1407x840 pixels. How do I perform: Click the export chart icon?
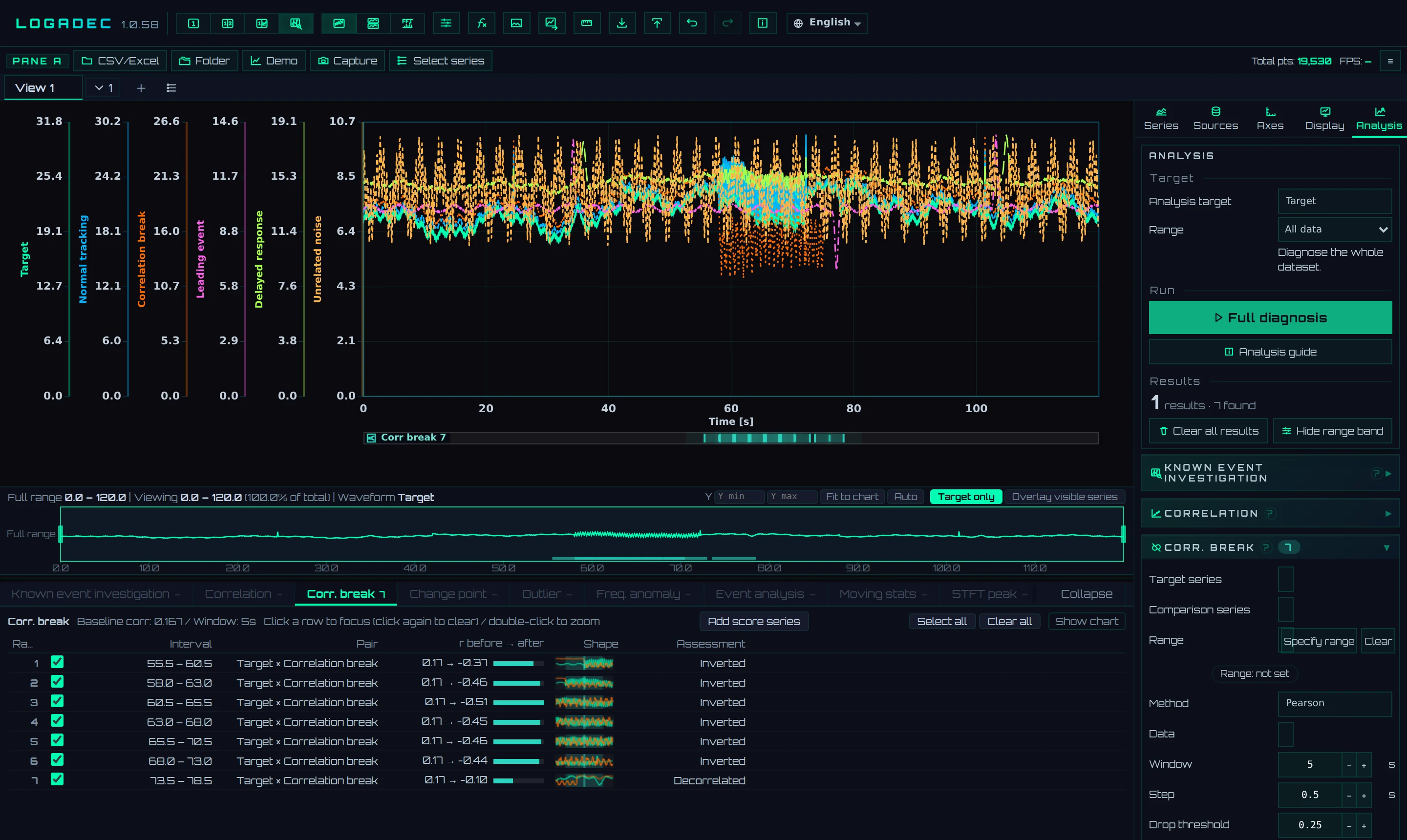552,23
